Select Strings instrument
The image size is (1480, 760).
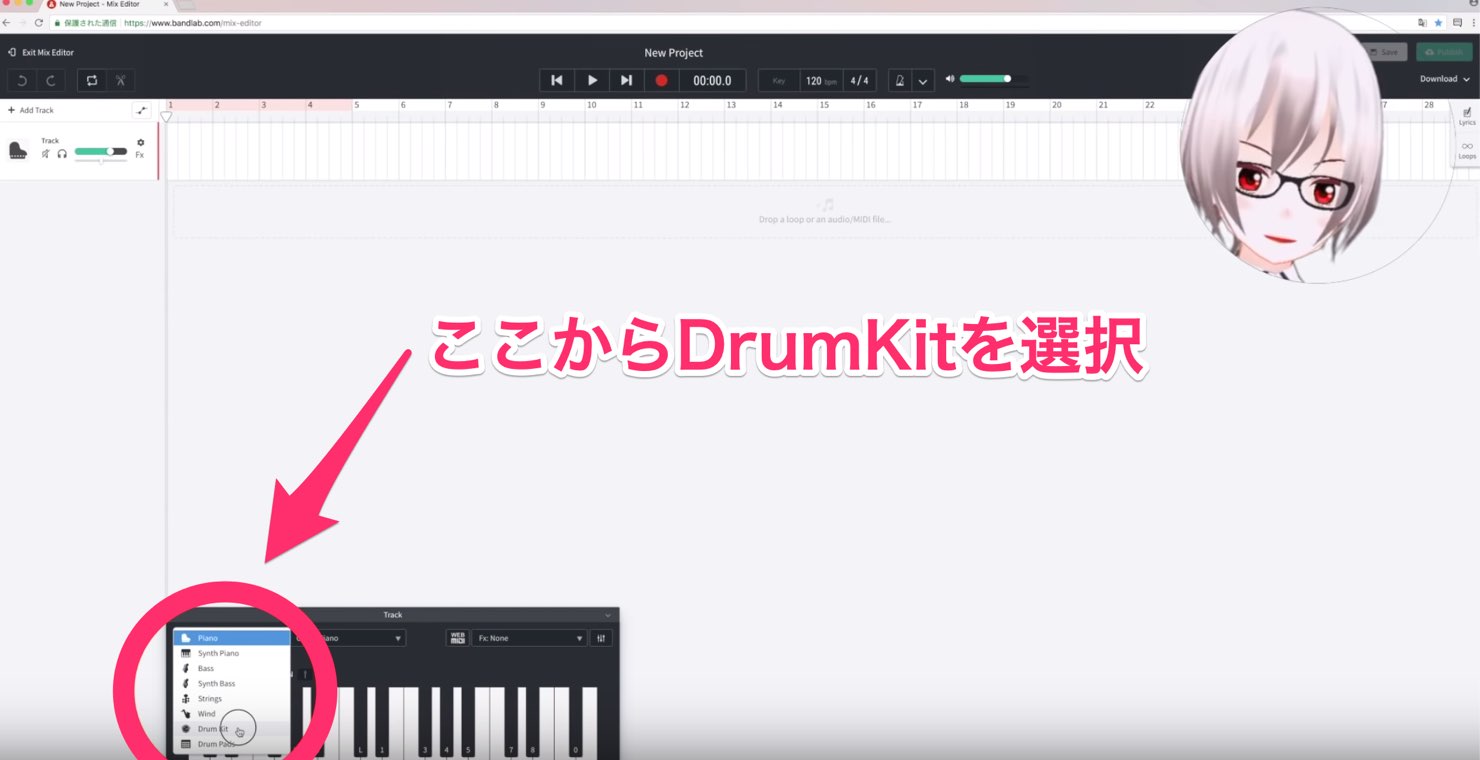click(232, 699)
